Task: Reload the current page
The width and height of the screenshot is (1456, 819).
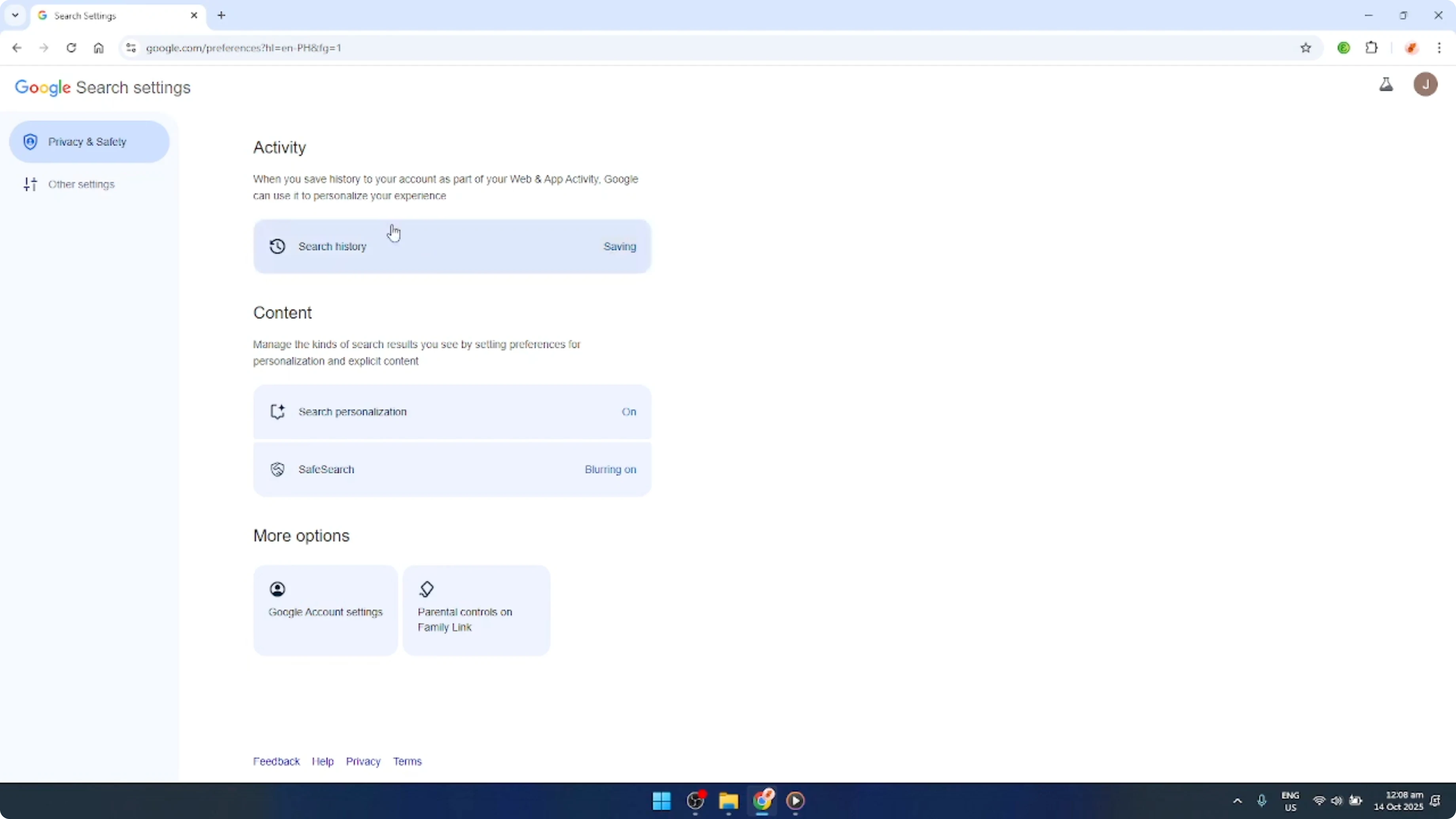Action: point(71,47)
